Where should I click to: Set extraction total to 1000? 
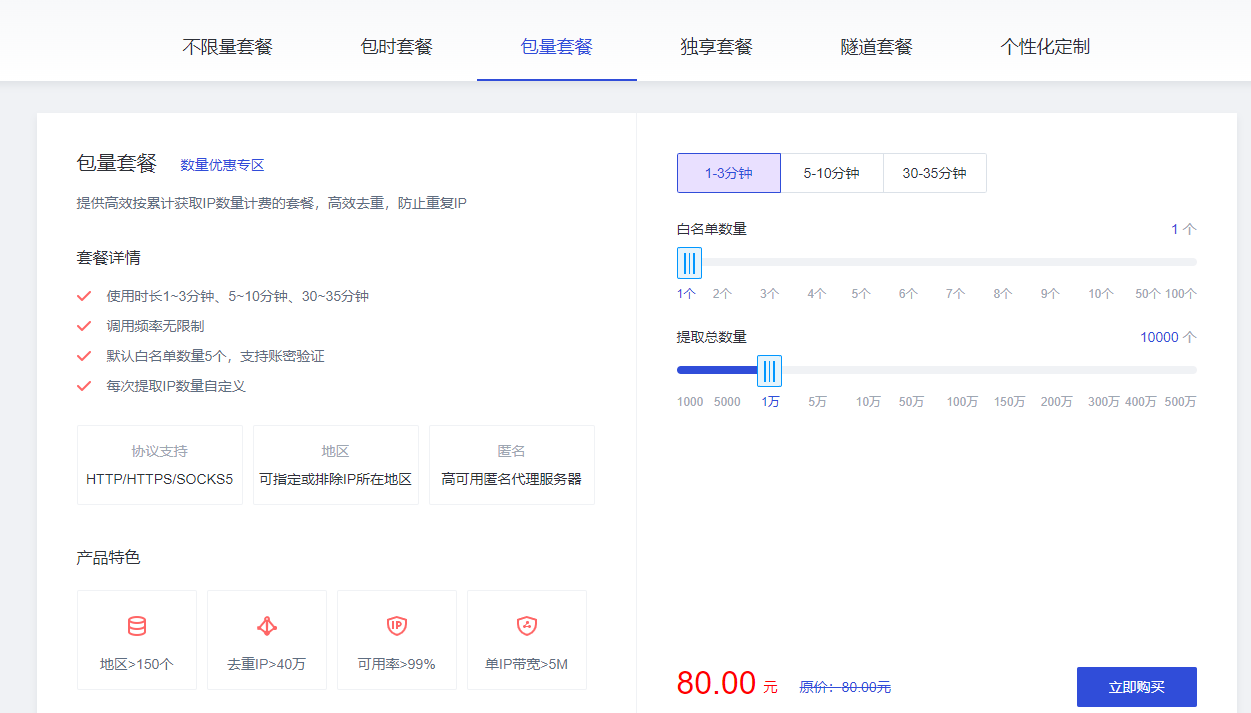click(690, 402)
